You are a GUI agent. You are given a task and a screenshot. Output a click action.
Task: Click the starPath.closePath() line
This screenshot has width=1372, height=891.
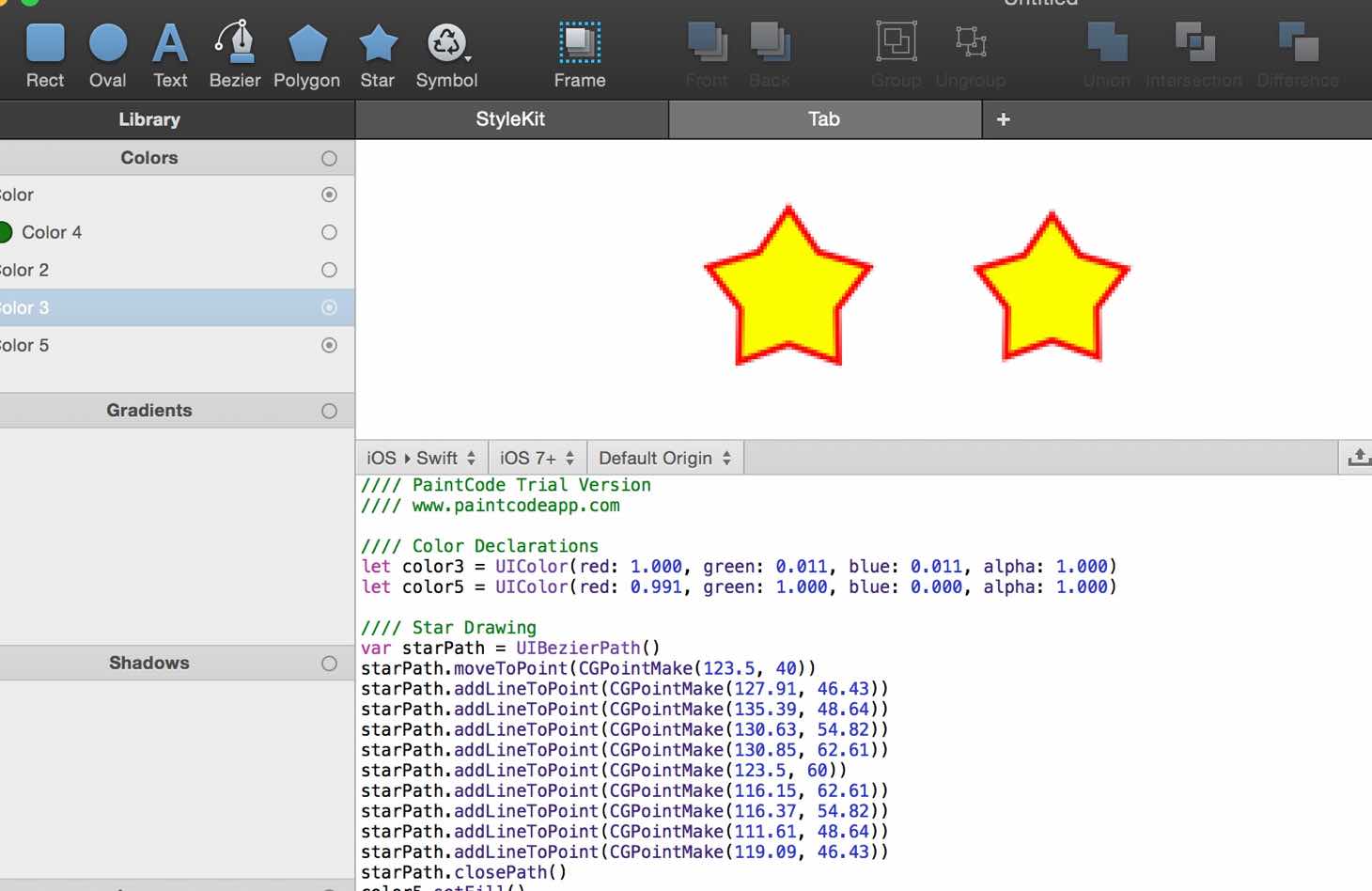[464, 872]
